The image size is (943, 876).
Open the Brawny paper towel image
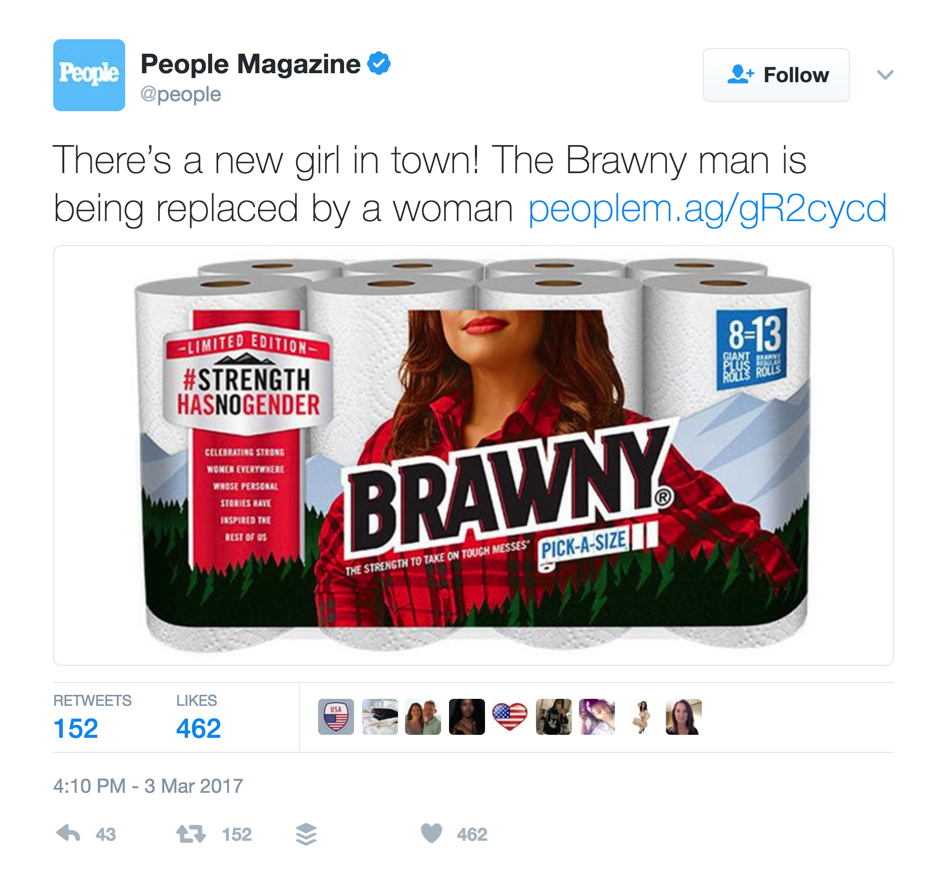point(473,455)
